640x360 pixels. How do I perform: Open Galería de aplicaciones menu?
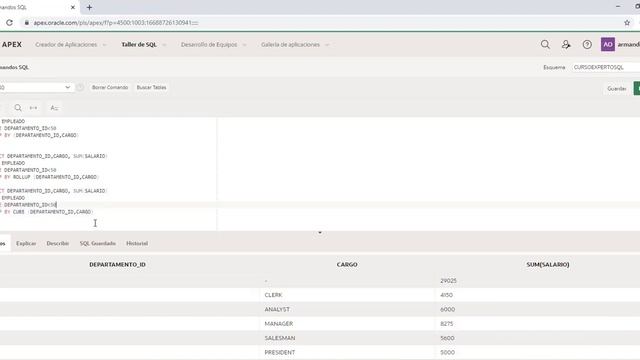[x=290, y=44]
